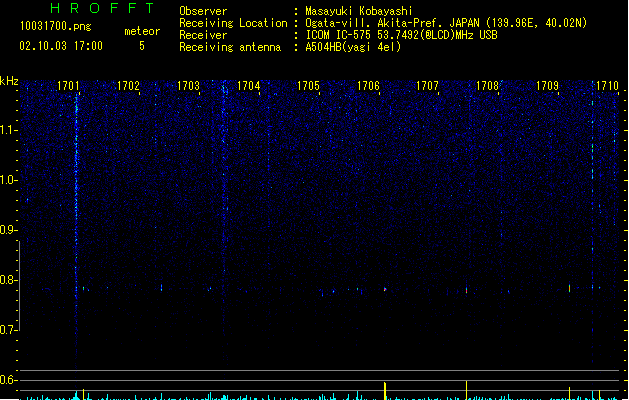Click the 1710 time marker label
The width and height of the screenshot is (629, 400).
click(x=607, y=86)
